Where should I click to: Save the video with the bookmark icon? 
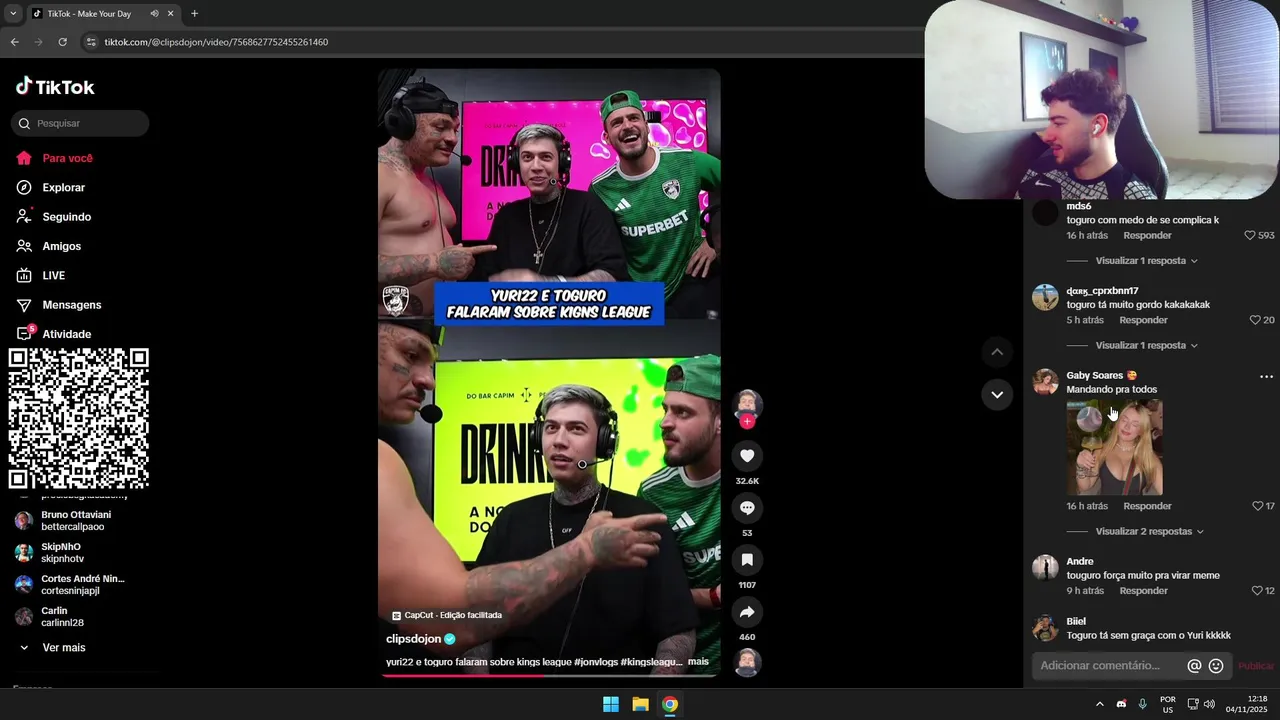(x=747, y=560)
